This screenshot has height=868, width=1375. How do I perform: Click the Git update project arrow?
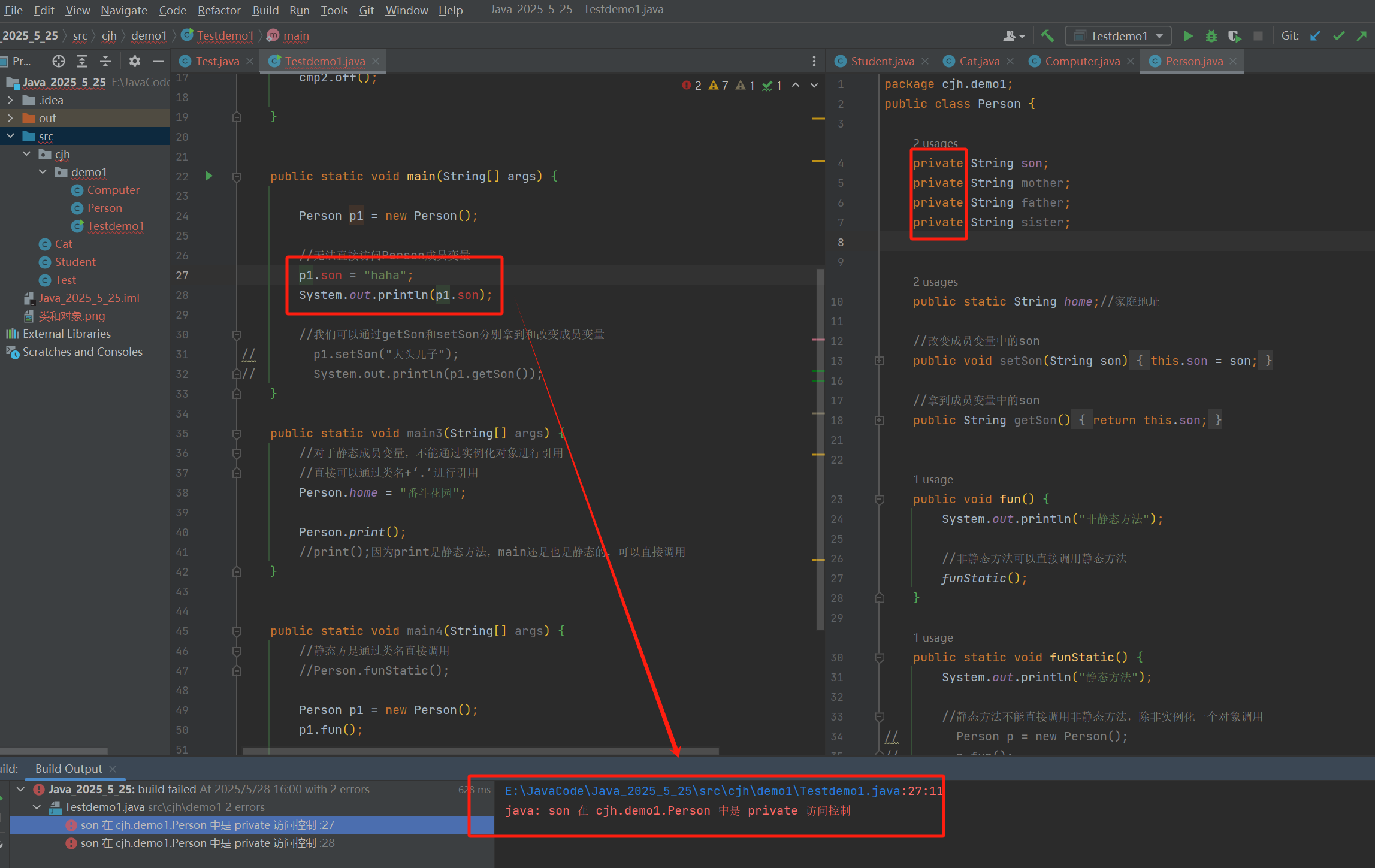click(1315, 36)
